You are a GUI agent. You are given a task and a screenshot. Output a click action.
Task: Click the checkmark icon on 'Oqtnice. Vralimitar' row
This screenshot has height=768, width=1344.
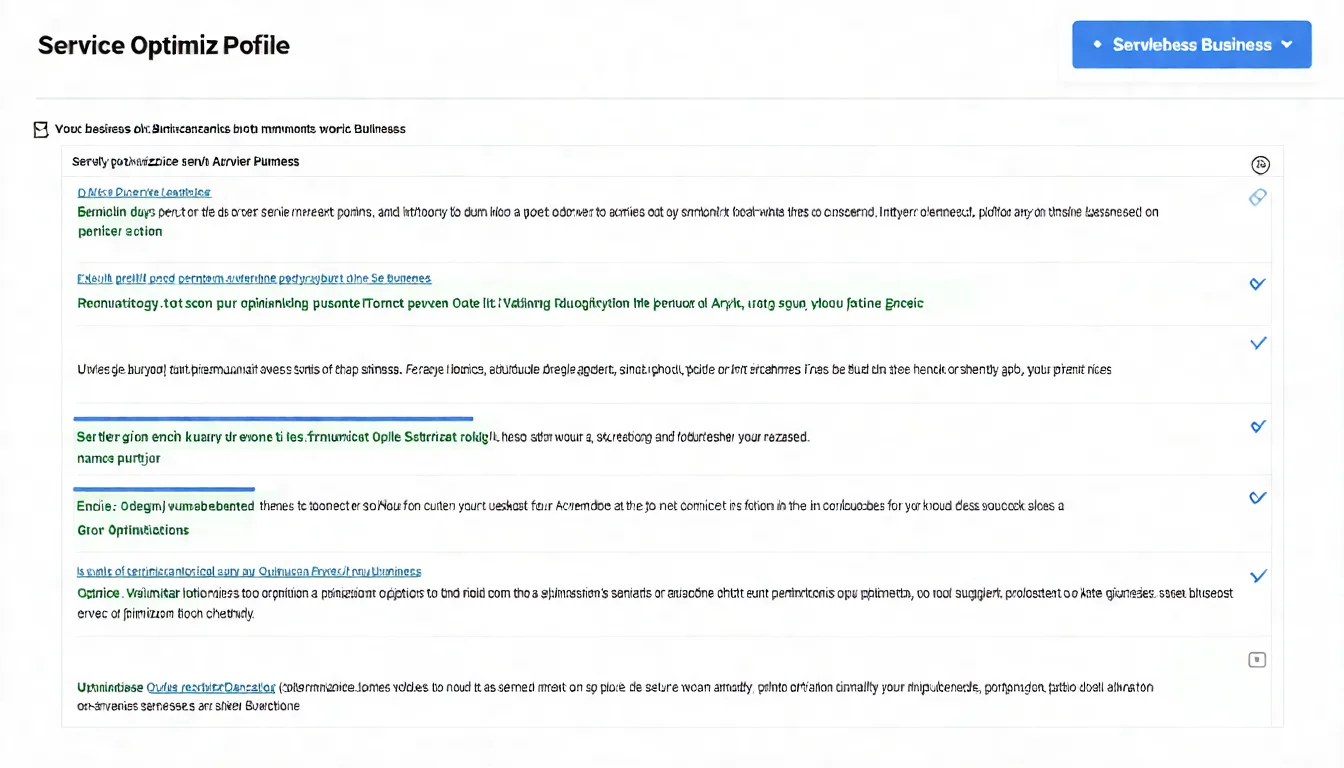click(x=1258, y=576)
